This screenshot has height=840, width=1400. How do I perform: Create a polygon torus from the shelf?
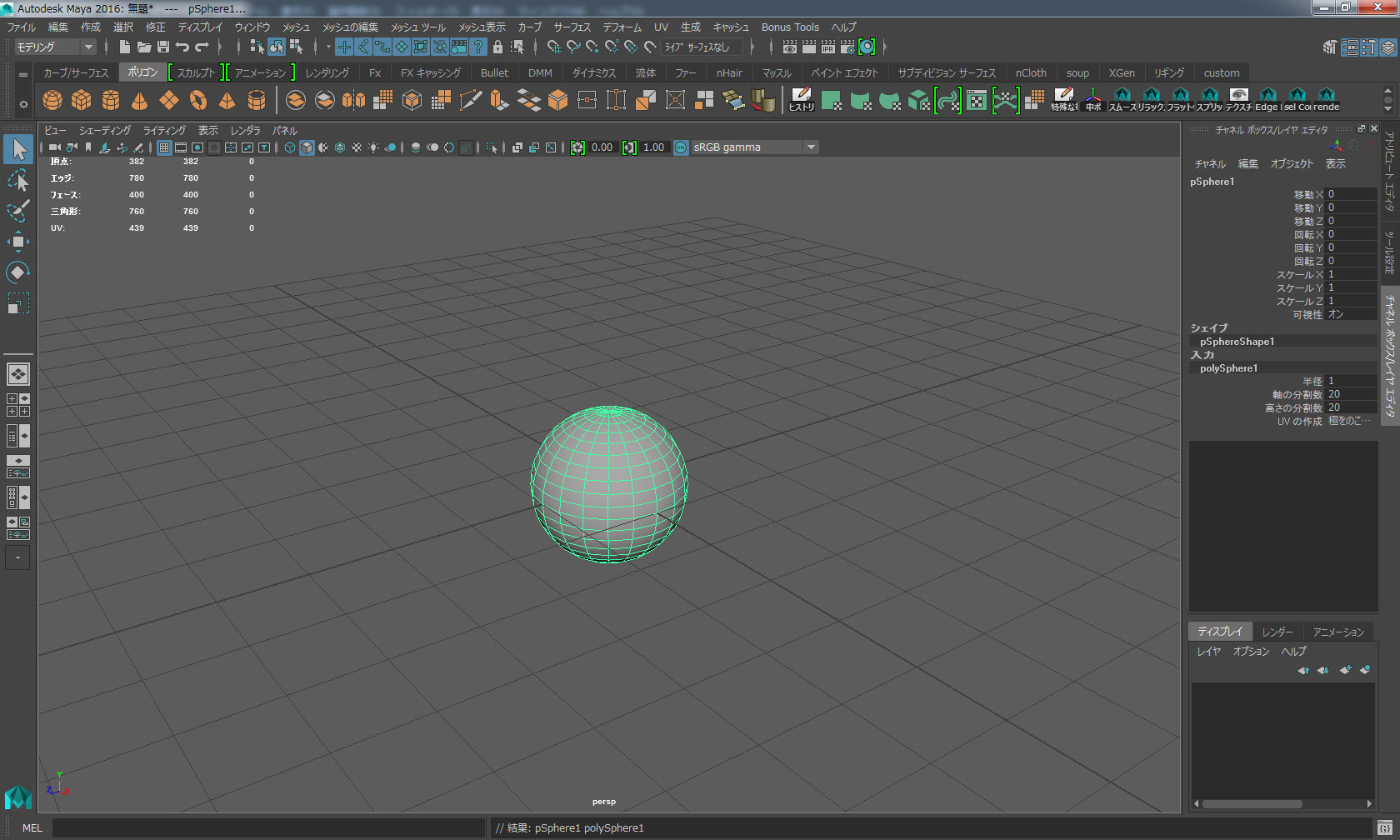pos(198,101)
